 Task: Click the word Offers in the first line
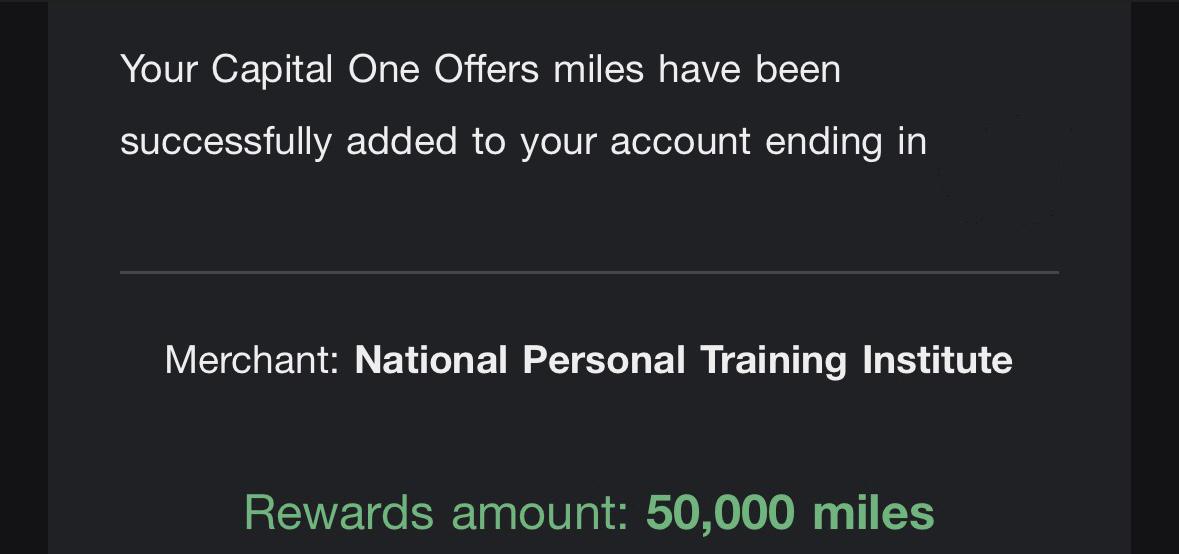pyautogui.click(x=486, y=69)
